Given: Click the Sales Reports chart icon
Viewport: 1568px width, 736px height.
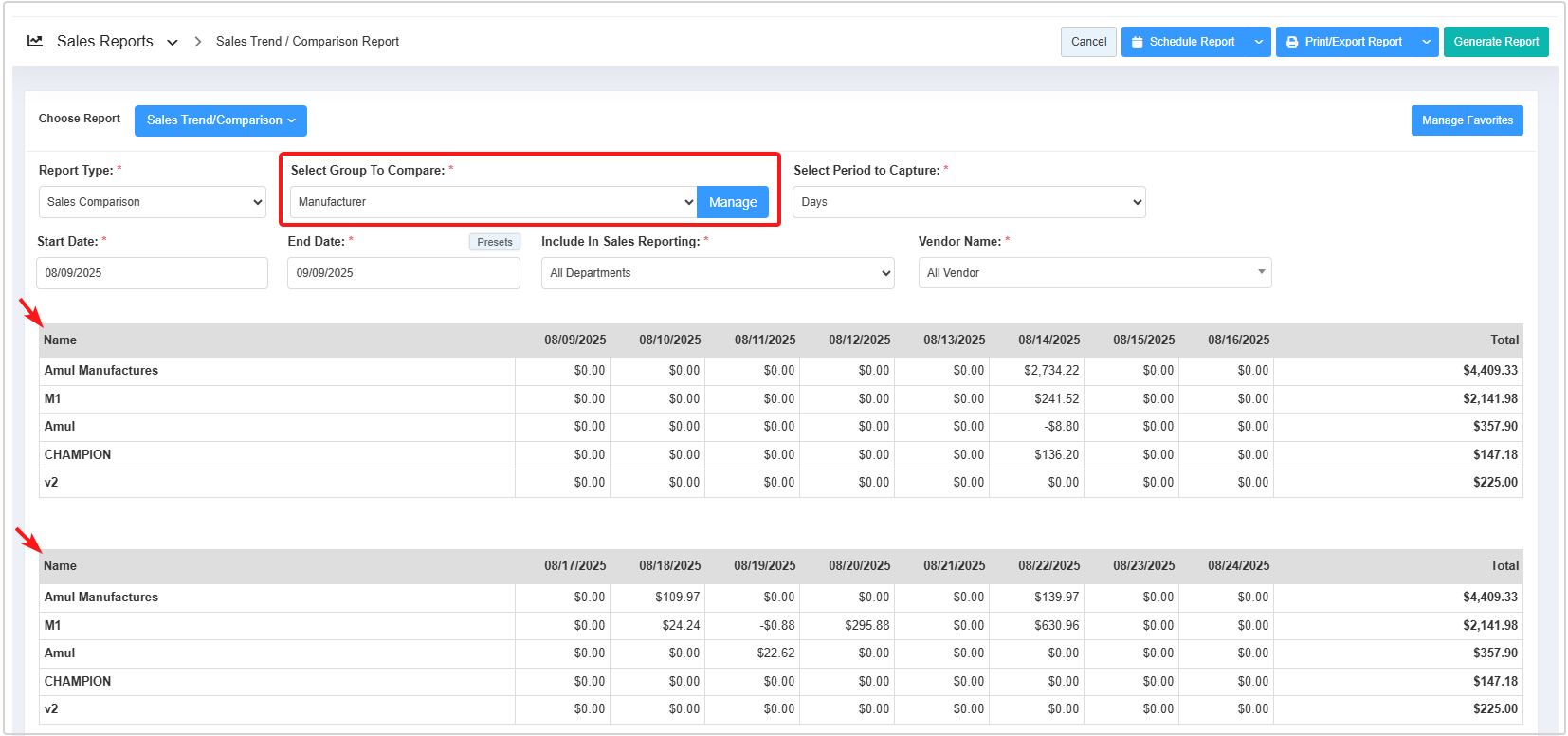Looking at the screenshot, I should click(35, 41).
